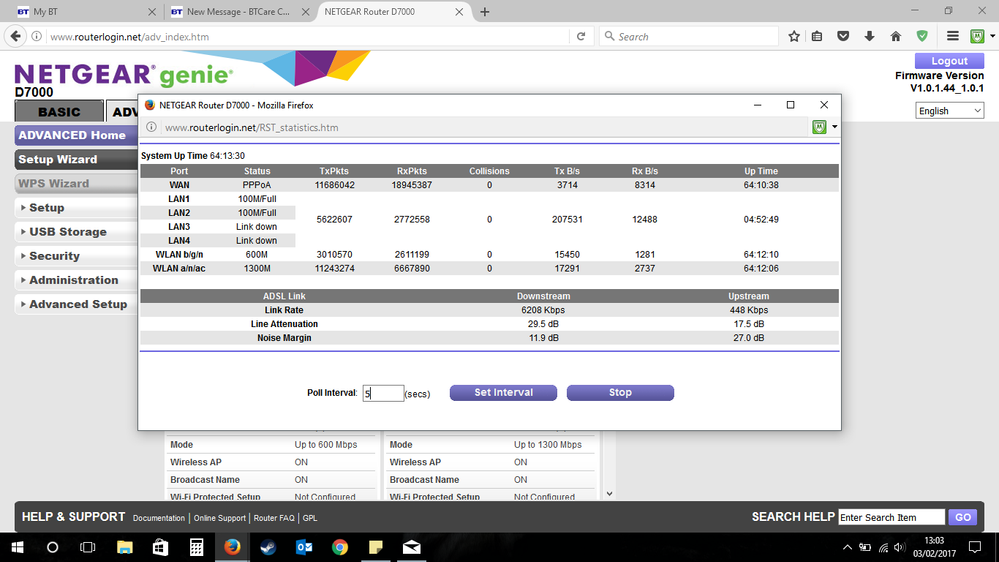Click the Poll Interval input field
999x562 pixels.
coord(384,393)
